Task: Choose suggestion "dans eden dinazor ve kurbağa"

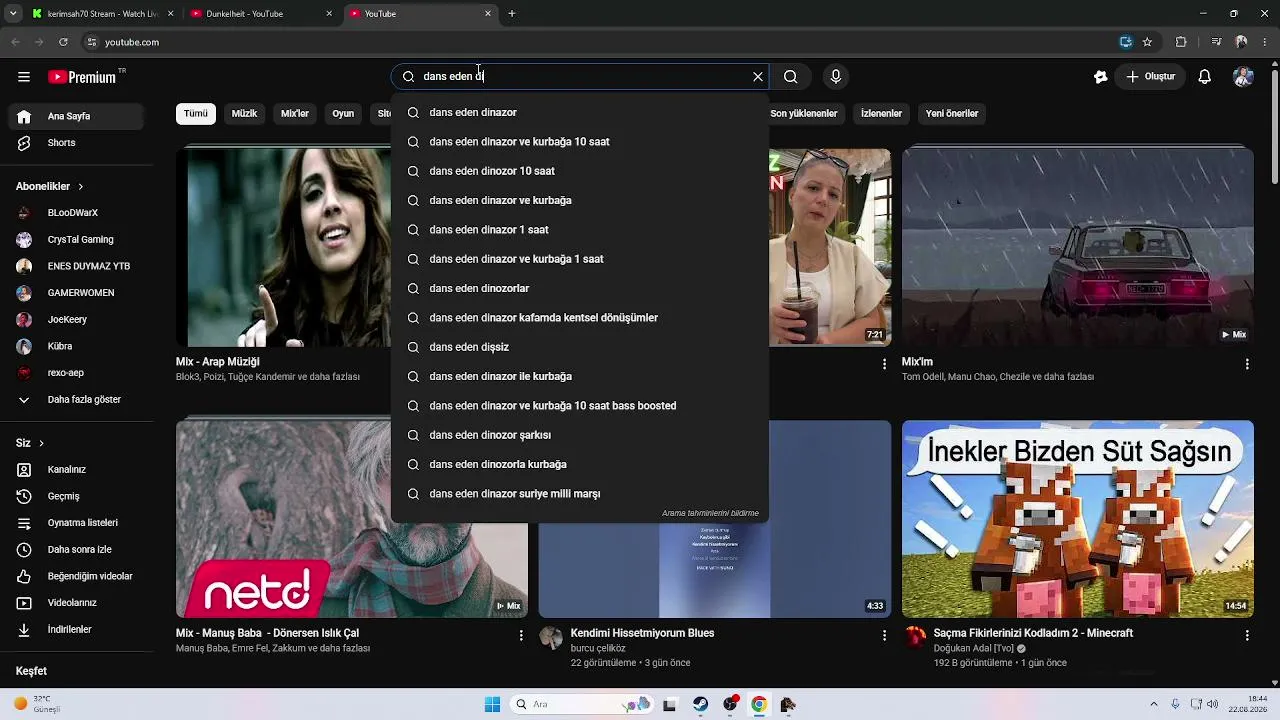Action: click(x=580, y=200)
